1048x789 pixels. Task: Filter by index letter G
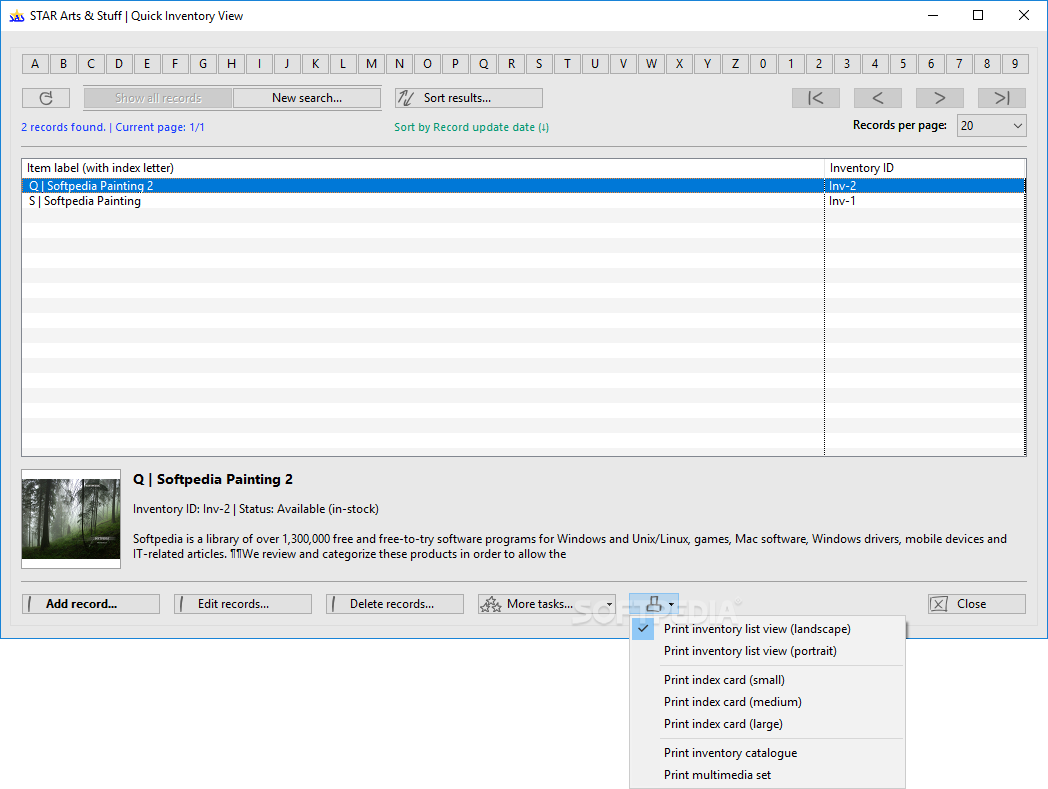(x=203, y=64)
